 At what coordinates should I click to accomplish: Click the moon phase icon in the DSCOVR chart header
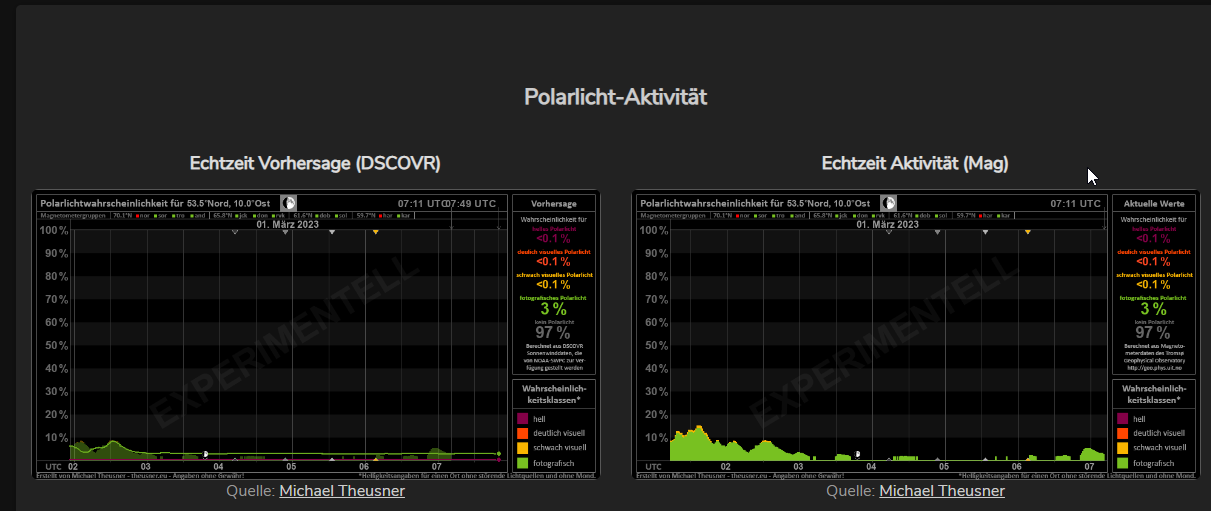(x=288, y=203)
